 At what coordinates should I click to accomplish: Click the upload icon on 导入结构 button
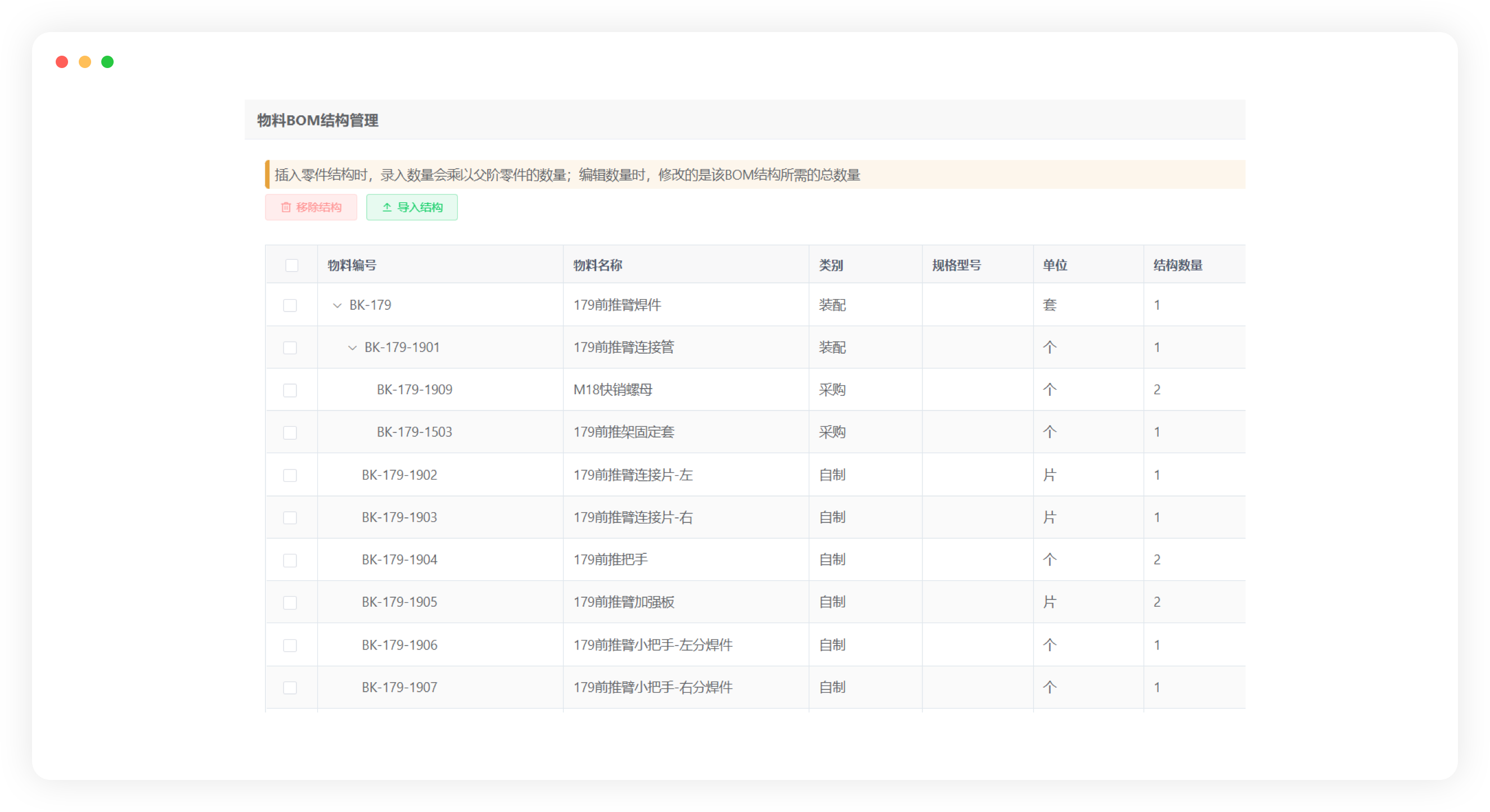[386, 207]
